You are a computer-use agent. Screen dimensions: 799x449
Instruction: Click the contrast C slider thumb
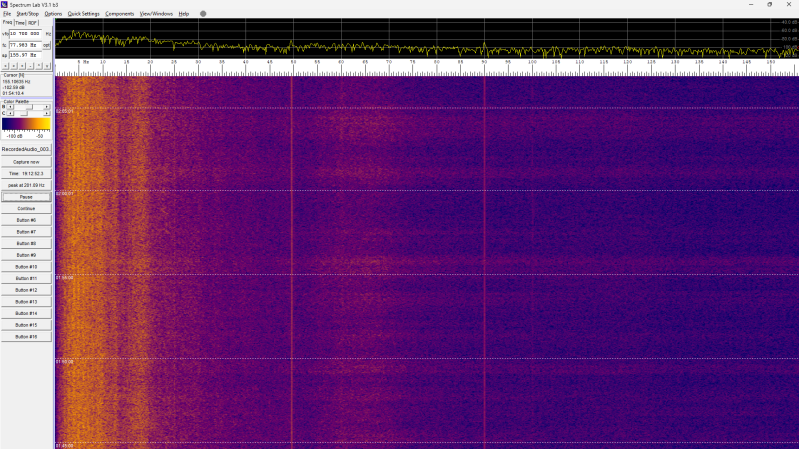[x=24, y=113]
